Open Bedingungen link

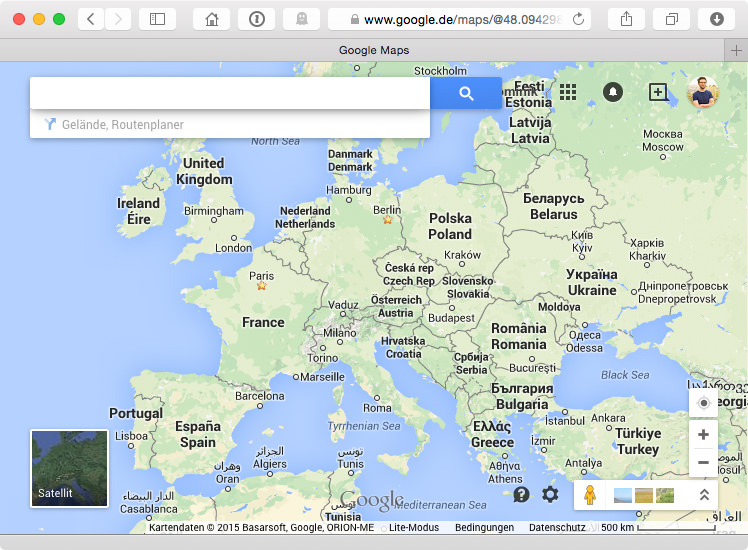click(484, 528)
